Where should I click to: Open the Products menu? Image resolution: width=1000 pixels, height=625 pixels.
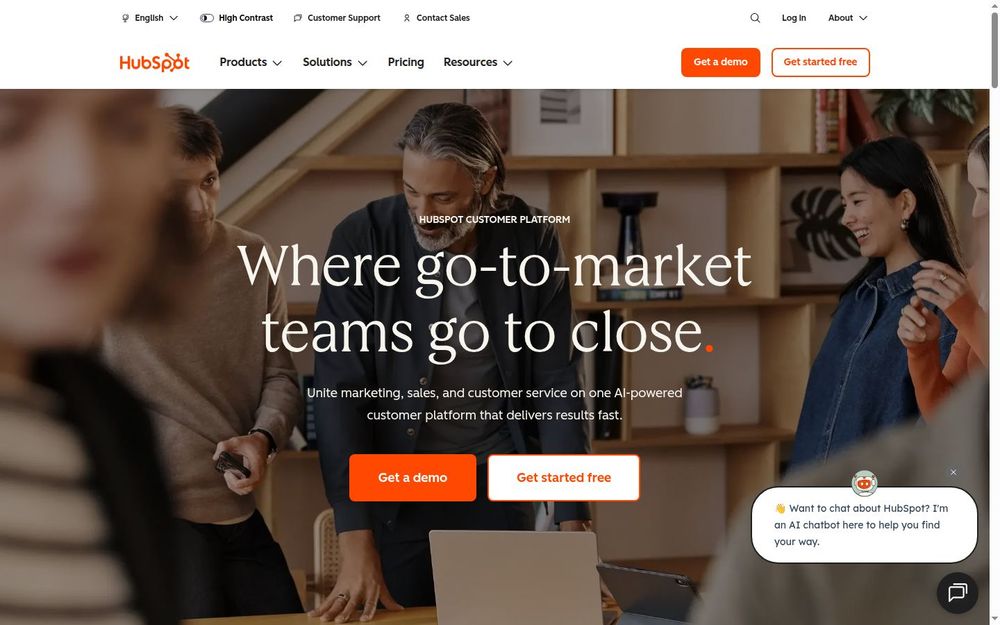(x=251, y=62)
